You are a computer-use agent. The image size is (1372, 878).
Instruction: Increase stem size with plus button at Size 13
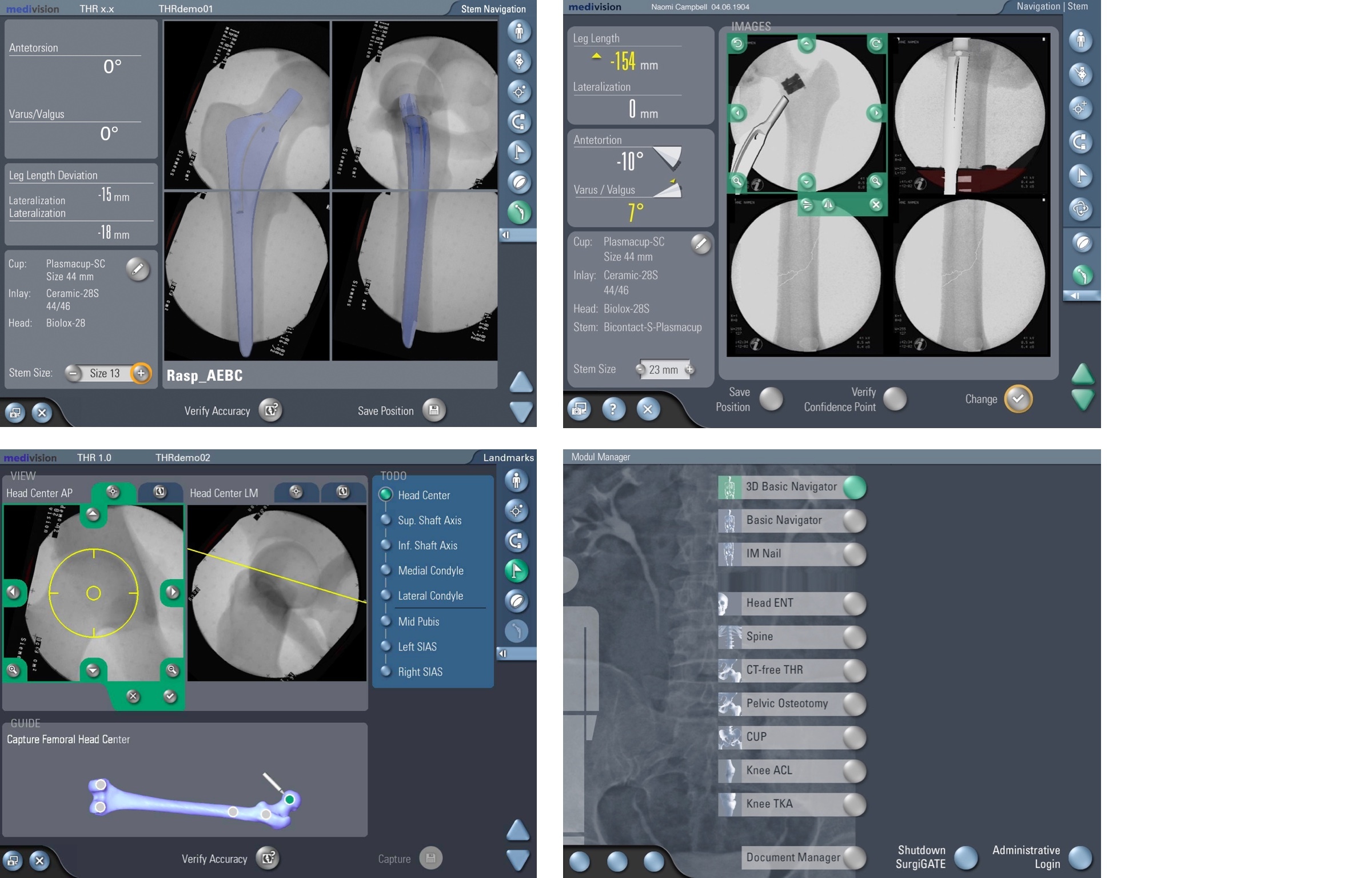pyautogui.click(x=141, y=373)
